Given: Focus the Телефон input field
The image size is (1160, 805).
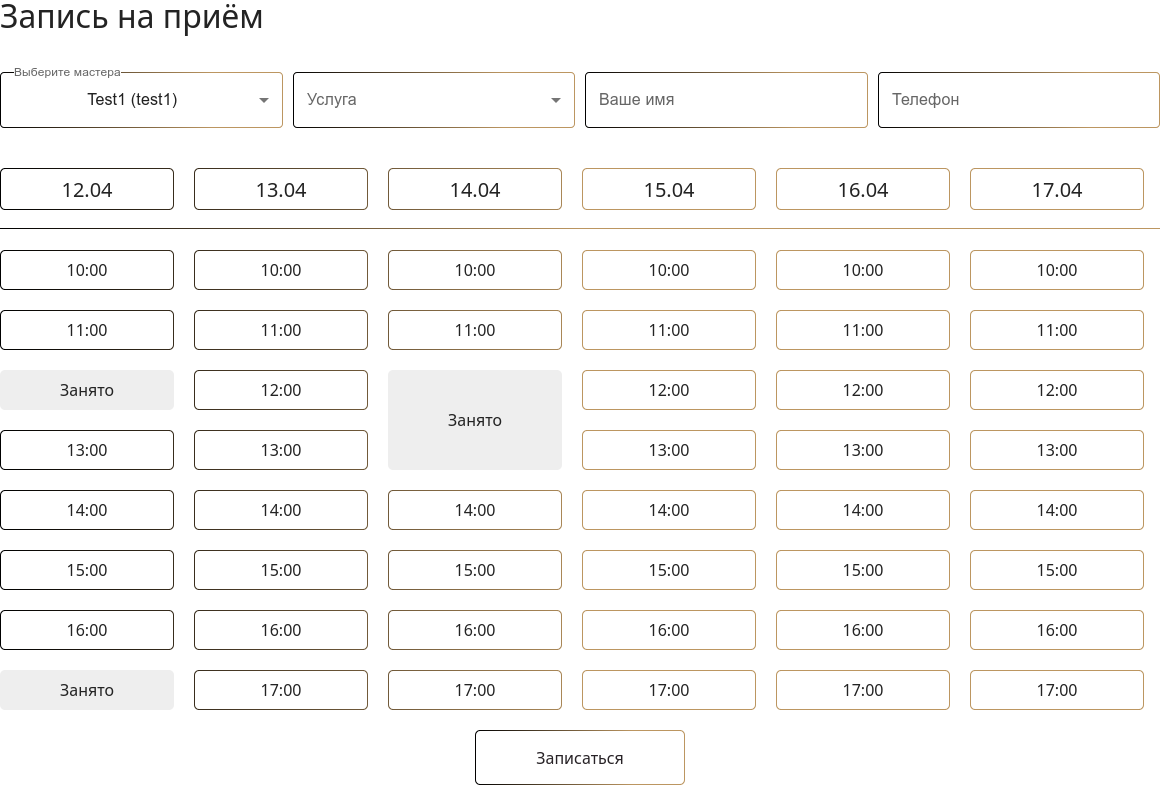Looking at the screenshot, I should click(1018, 100).
